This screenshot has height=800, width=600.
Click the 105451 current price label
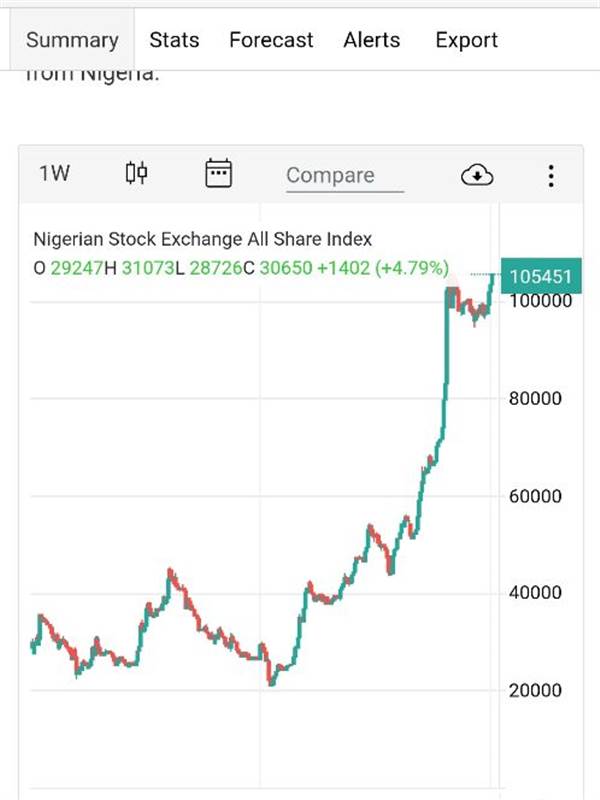(539, 276)
